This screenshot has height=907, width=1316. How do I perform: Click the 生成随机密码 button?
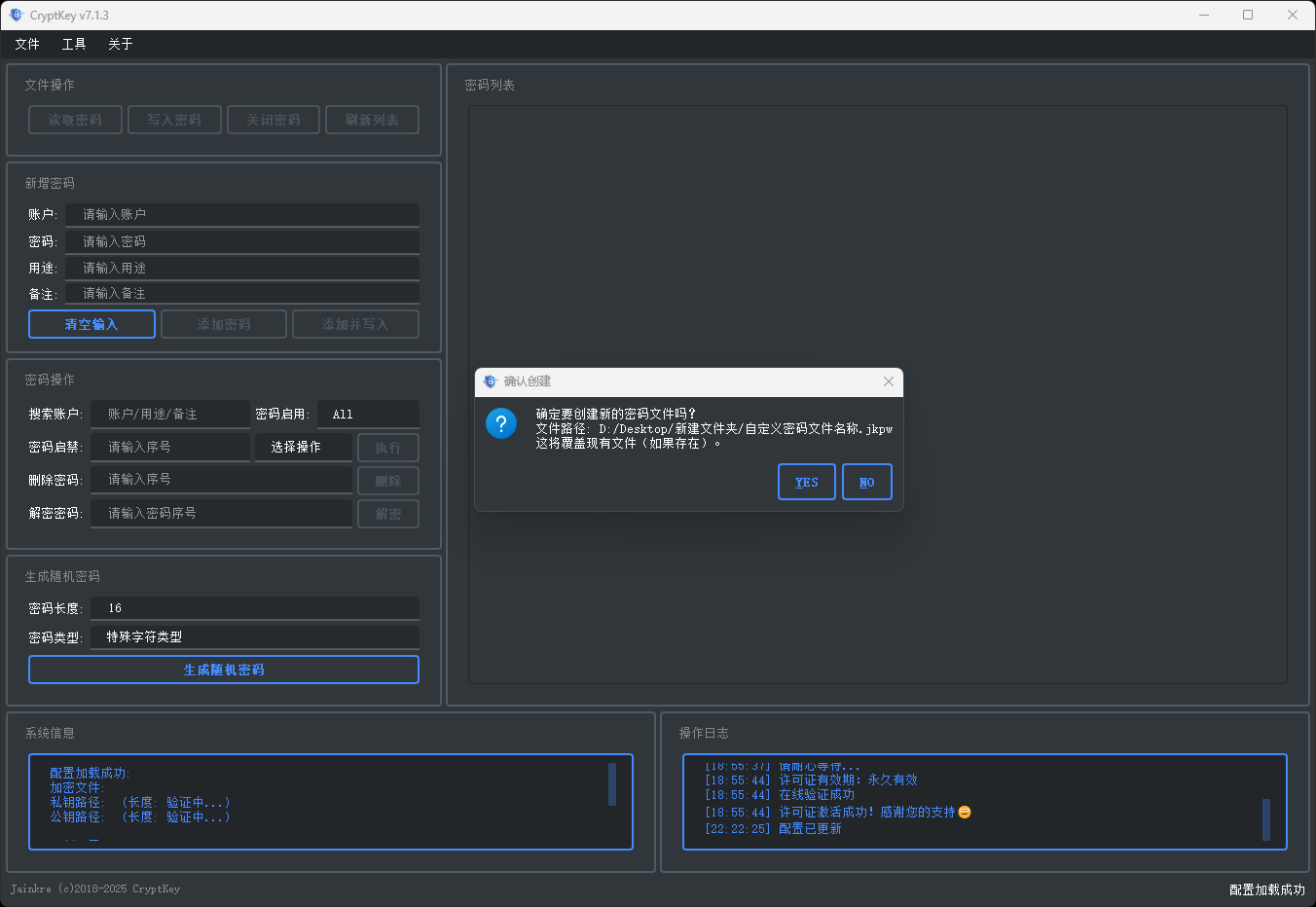(x=224, y=670)
